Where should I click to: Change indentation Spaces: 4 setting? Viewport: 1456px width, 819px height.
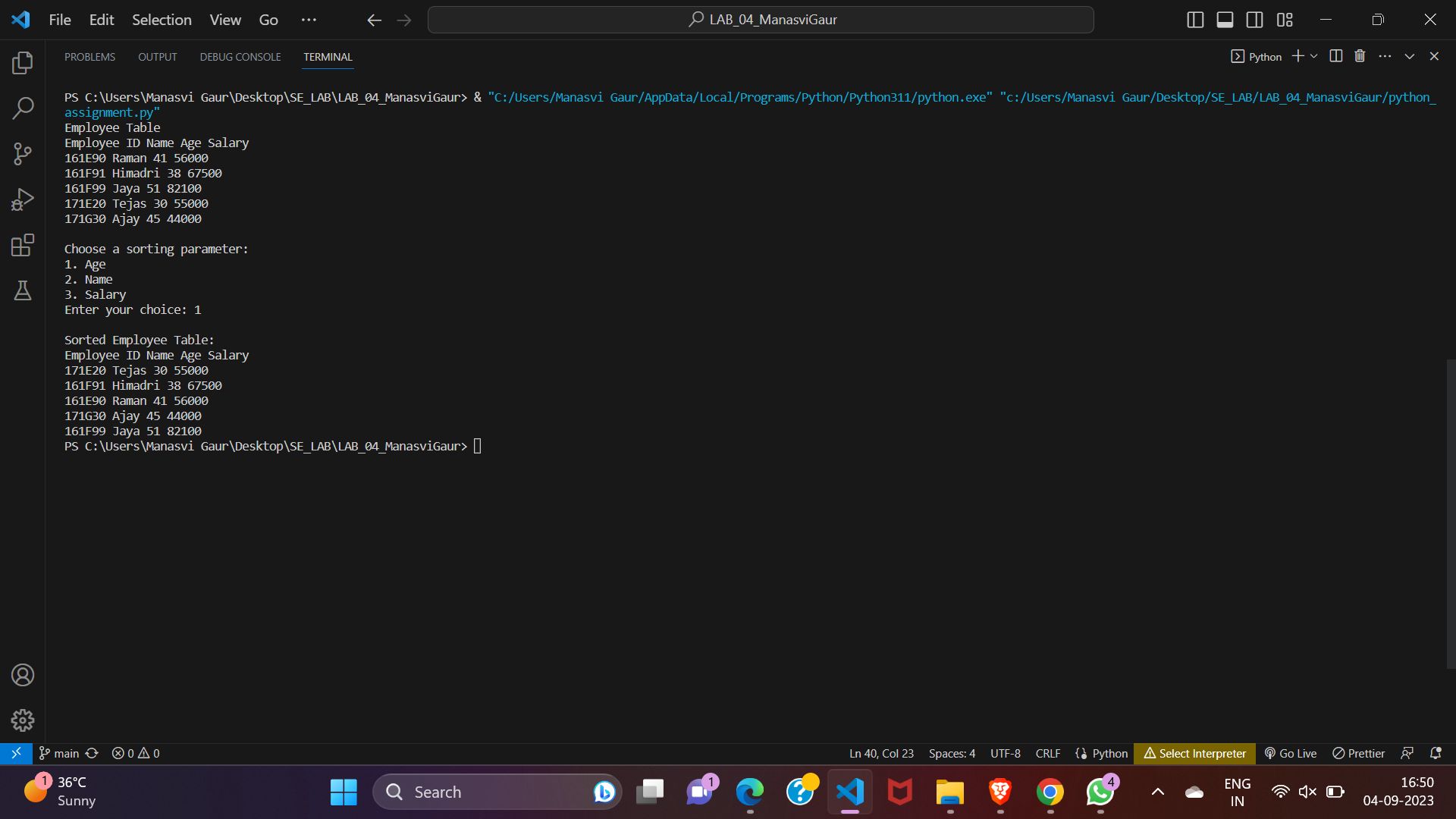click(x=952, y=753)
